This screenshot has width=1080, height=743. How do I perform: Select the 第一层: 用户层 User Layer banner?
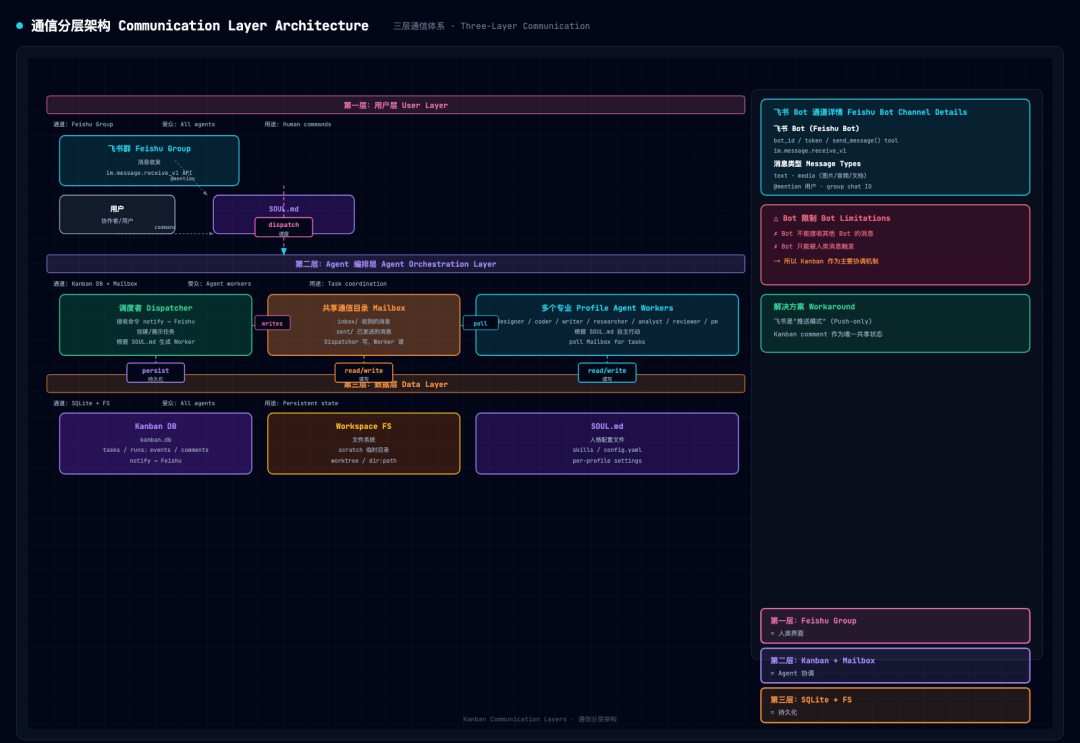coord(395,105)
